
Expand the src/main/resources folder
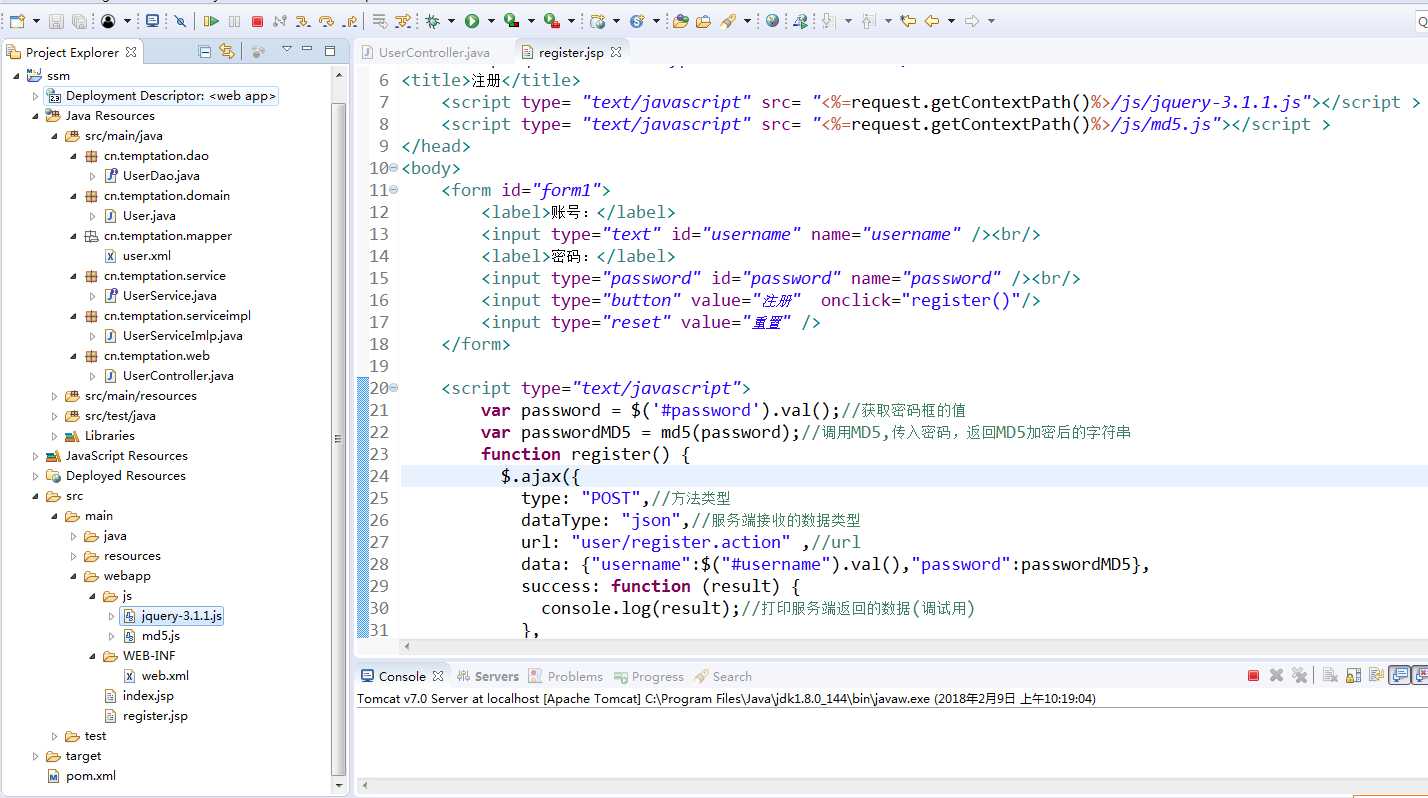(x=55, y=396)
